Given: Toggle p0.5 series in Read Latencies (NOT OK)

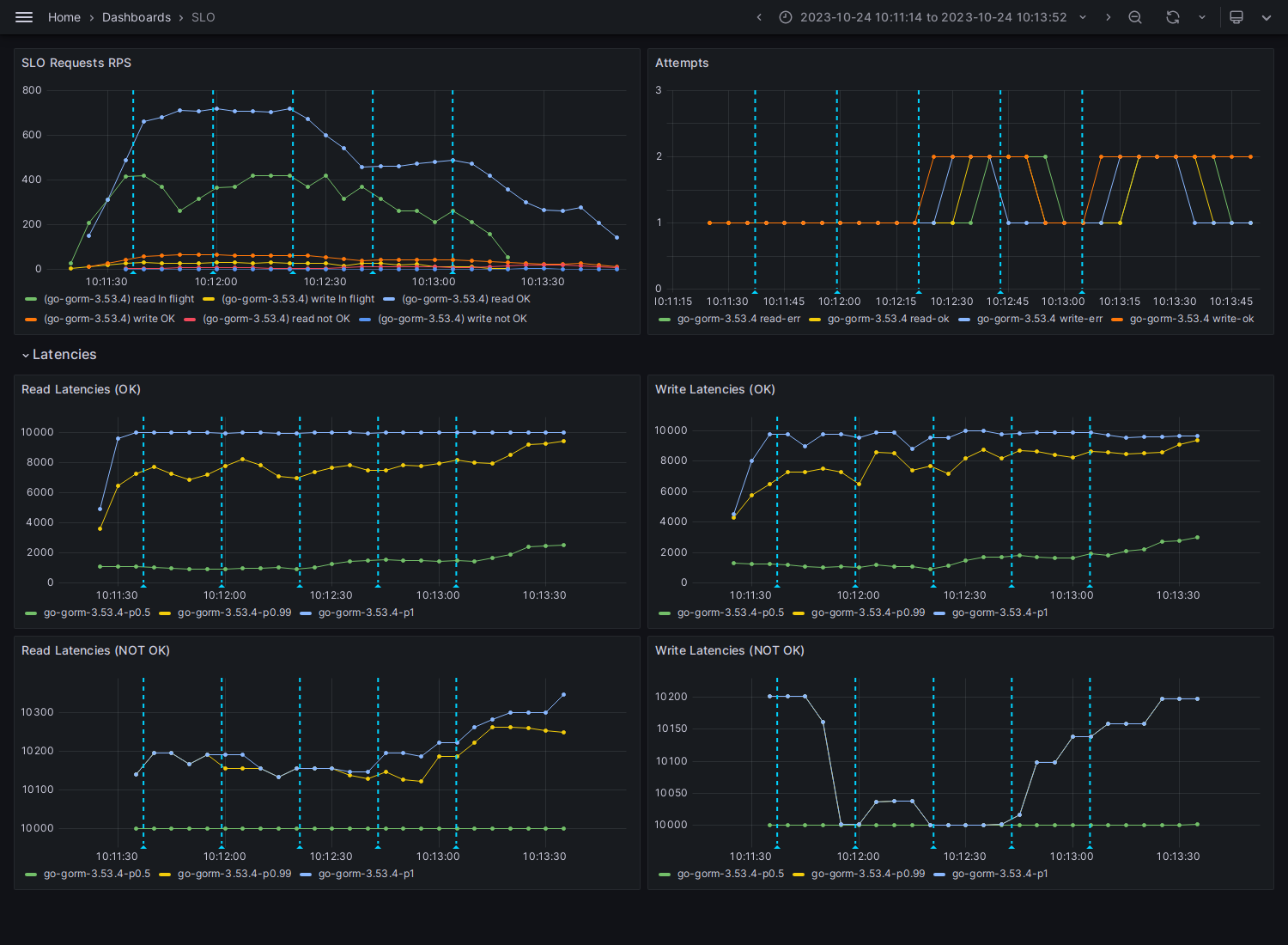Looking at the screenshot, I should click(x=97, y=874).
